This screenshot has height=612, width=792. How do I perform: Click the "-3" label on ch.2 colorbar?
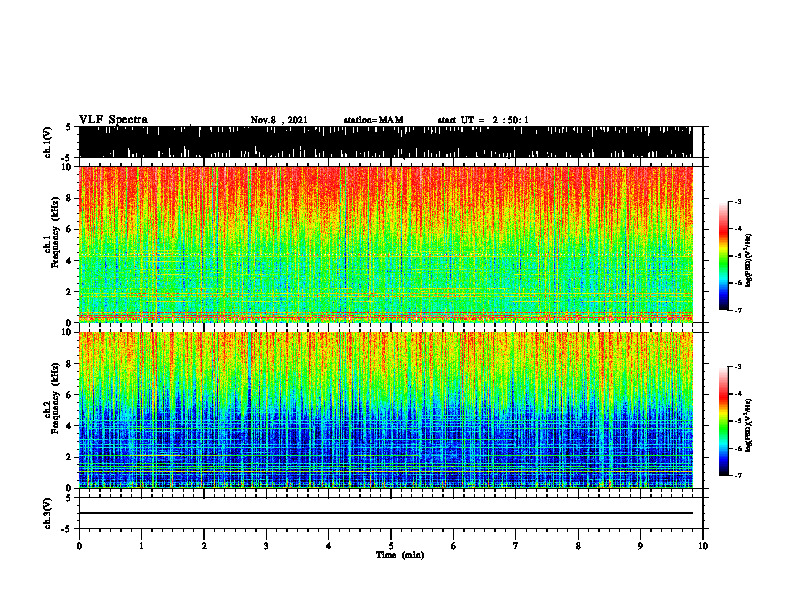tap(738, 367)
